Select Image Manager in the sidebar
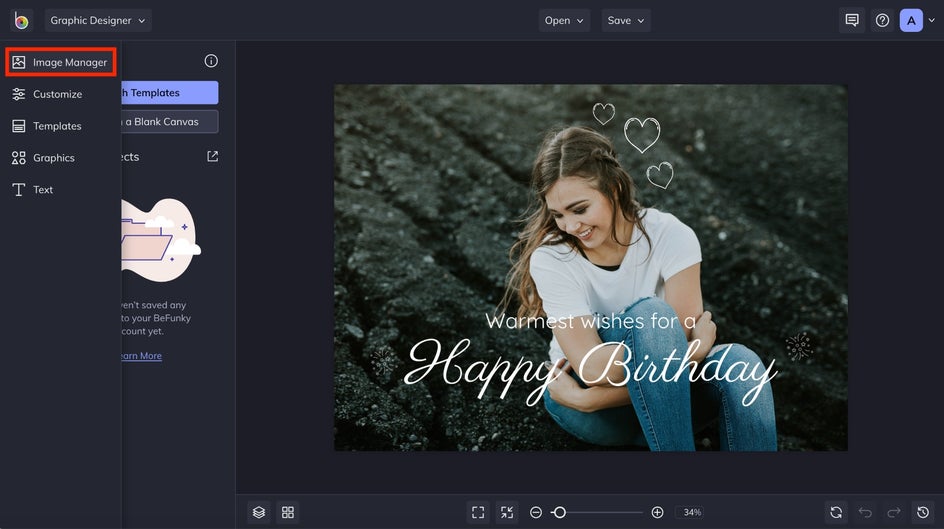 [x=60, y=62]
